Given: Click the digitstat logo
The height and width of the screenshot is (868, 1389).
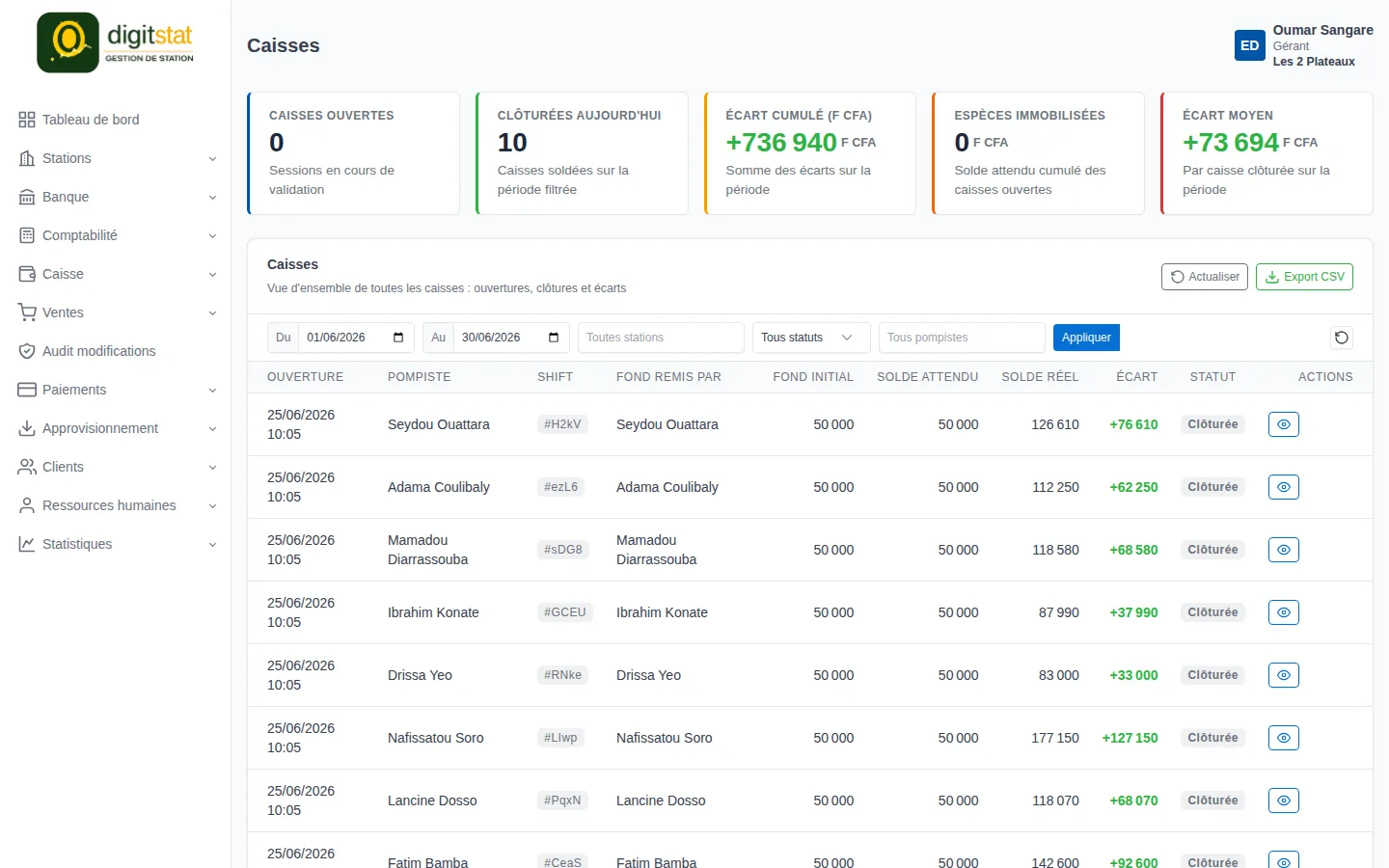Looking at the screenshot, I should 116,42.
